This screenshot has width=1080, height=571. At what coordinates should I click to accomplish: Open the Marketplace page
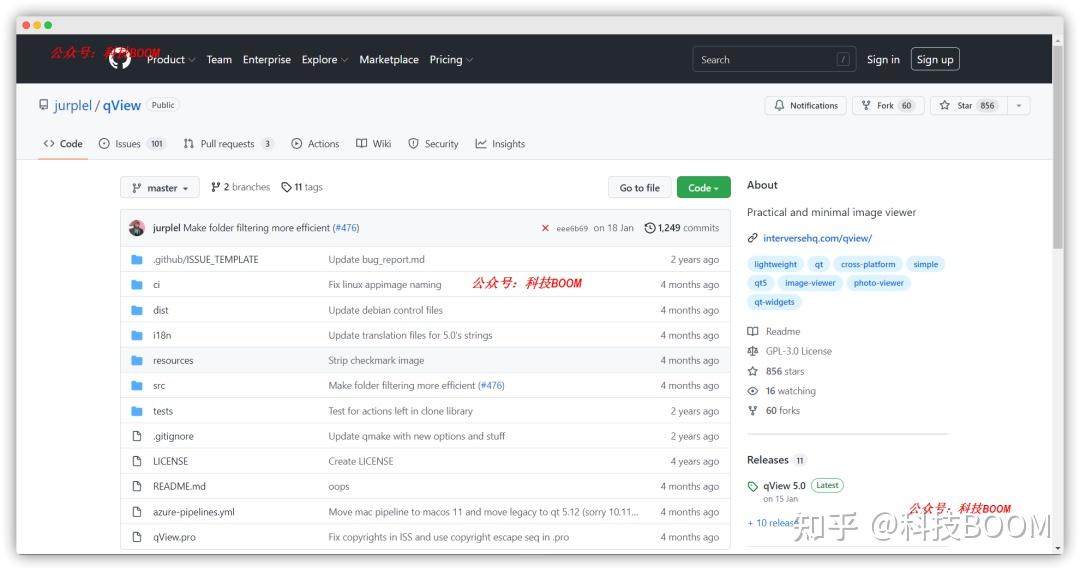coord(388,59)
